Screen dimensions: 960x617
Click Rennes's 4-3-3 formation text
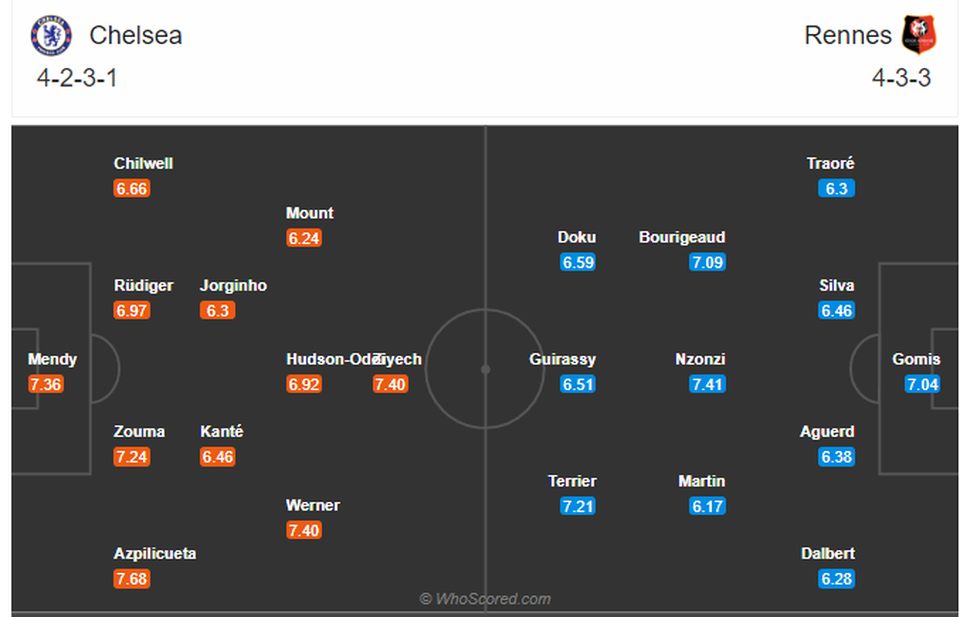[902, 78]
